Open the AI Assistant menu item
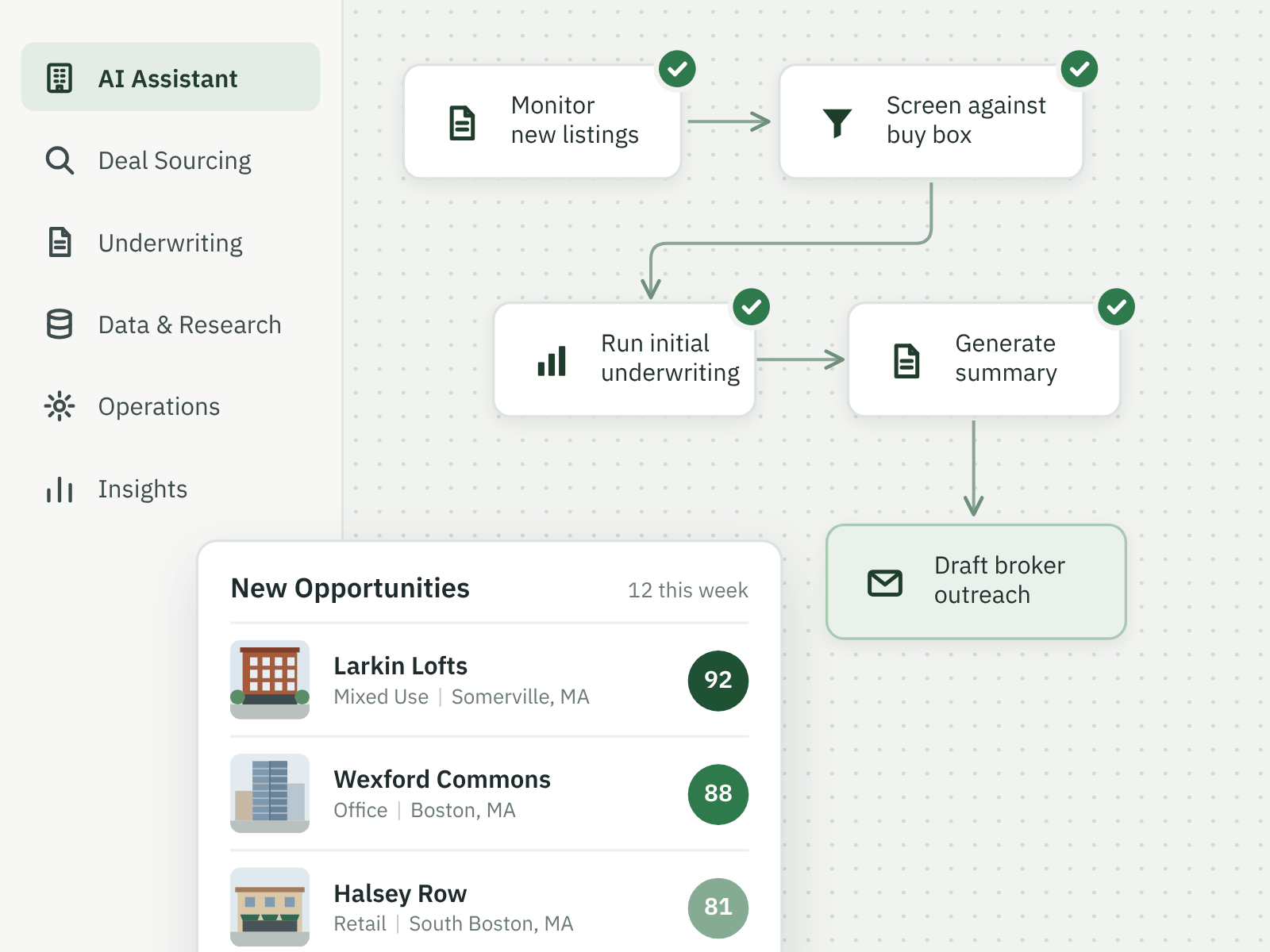This screenshot has width=1270, height=952. 171,77
